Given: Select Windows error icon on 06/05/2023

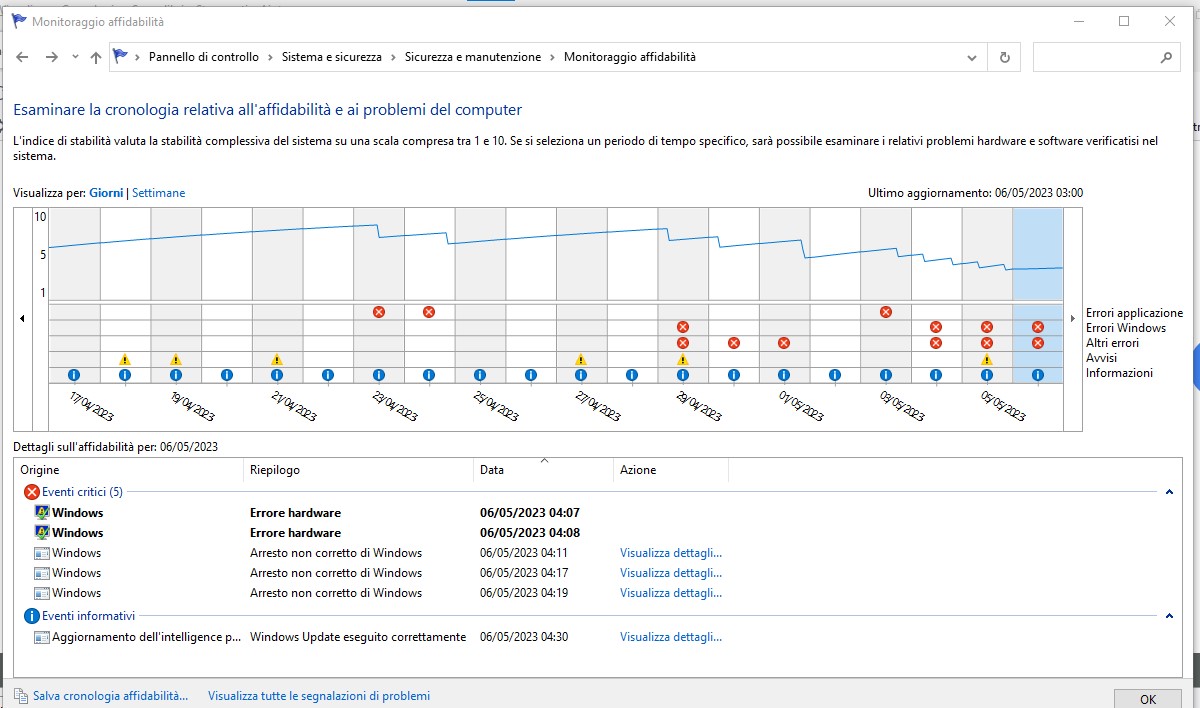Looking at the screenshot, I should (x=1038, y=327).
